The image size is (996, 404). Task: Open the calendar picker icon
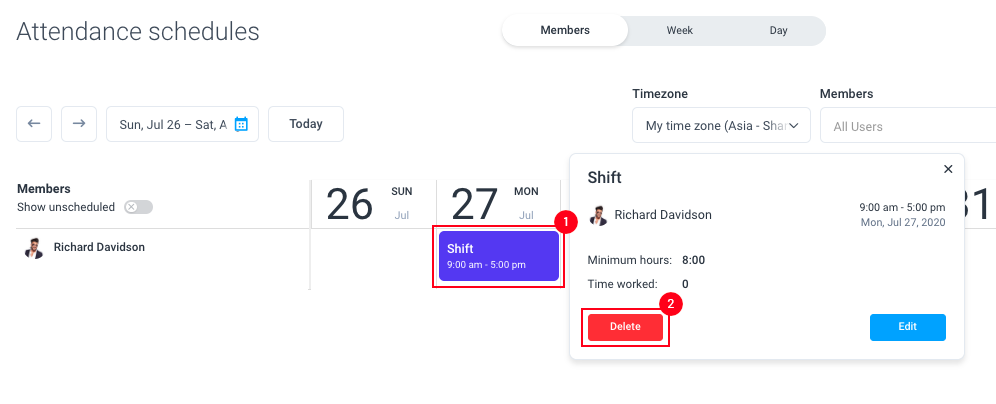tap(241, 124)
